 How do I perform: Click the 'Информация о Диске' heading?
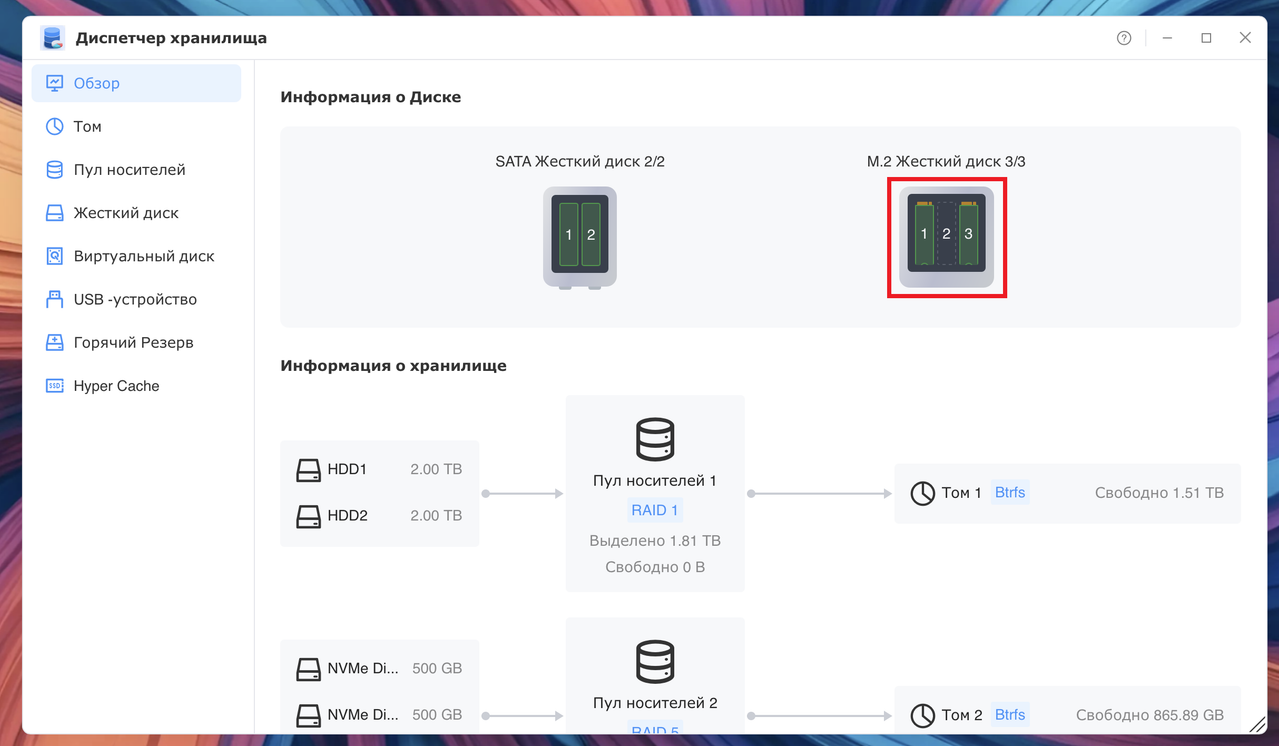[371, 97]
